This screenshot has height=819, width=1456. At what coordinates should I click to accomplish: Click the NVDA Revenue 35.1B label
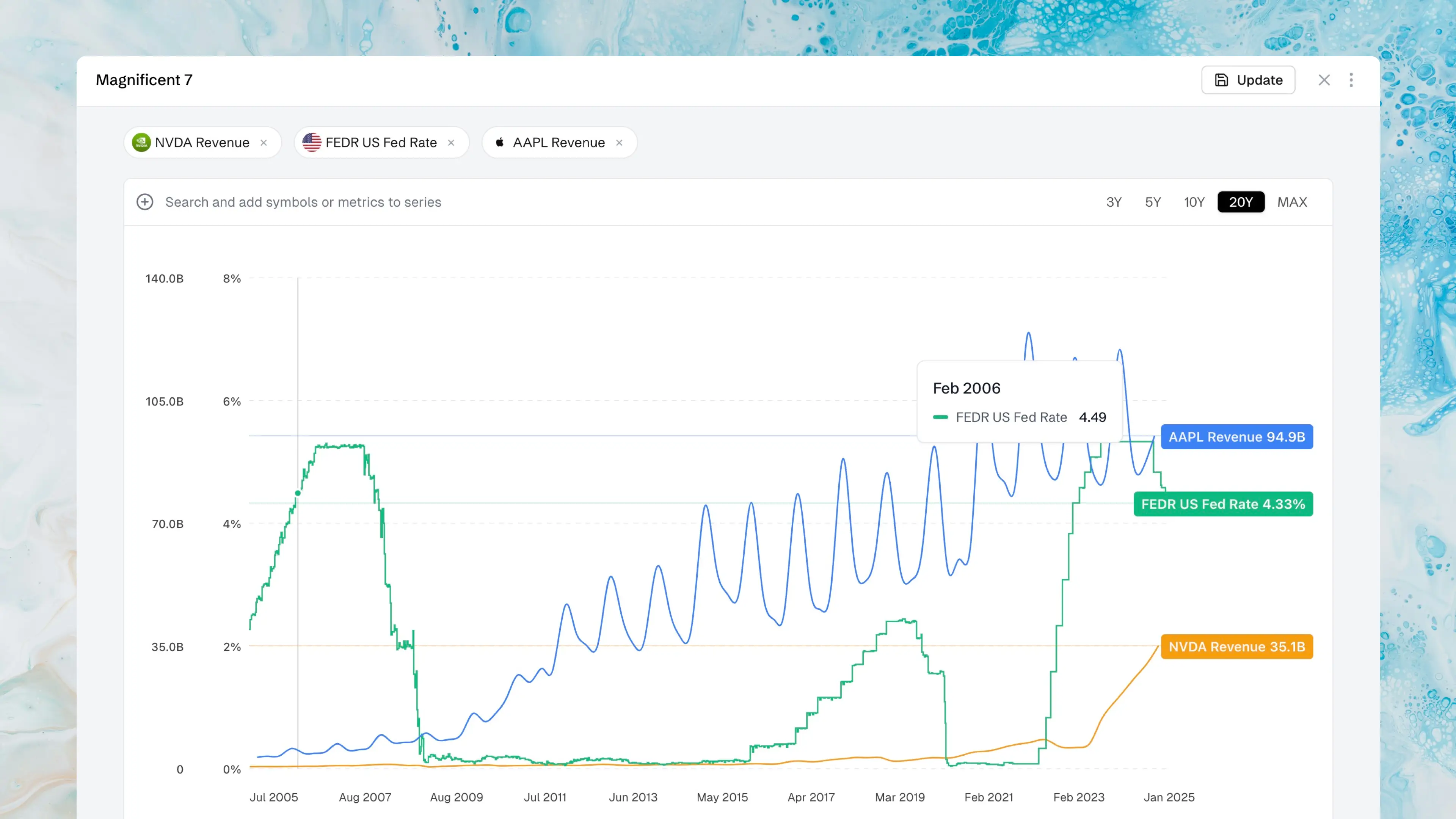pos(1237,646)
